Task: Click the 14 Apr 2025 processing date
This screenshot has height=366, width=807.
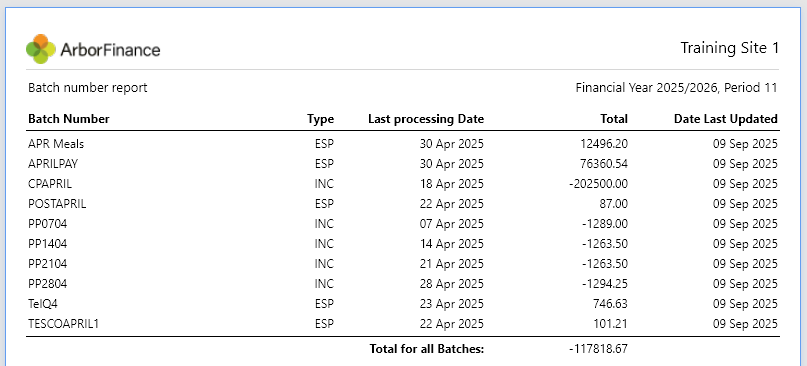Action: click(452, 244)
